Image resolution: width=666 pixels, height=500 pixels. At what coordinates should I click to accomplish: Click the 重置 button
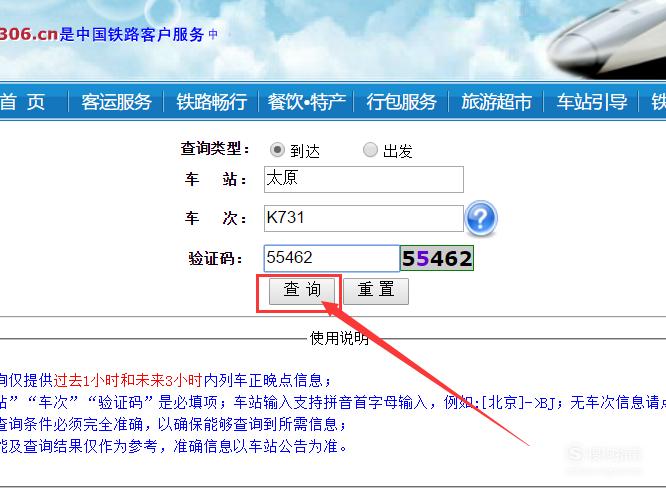tap(376, 291)
